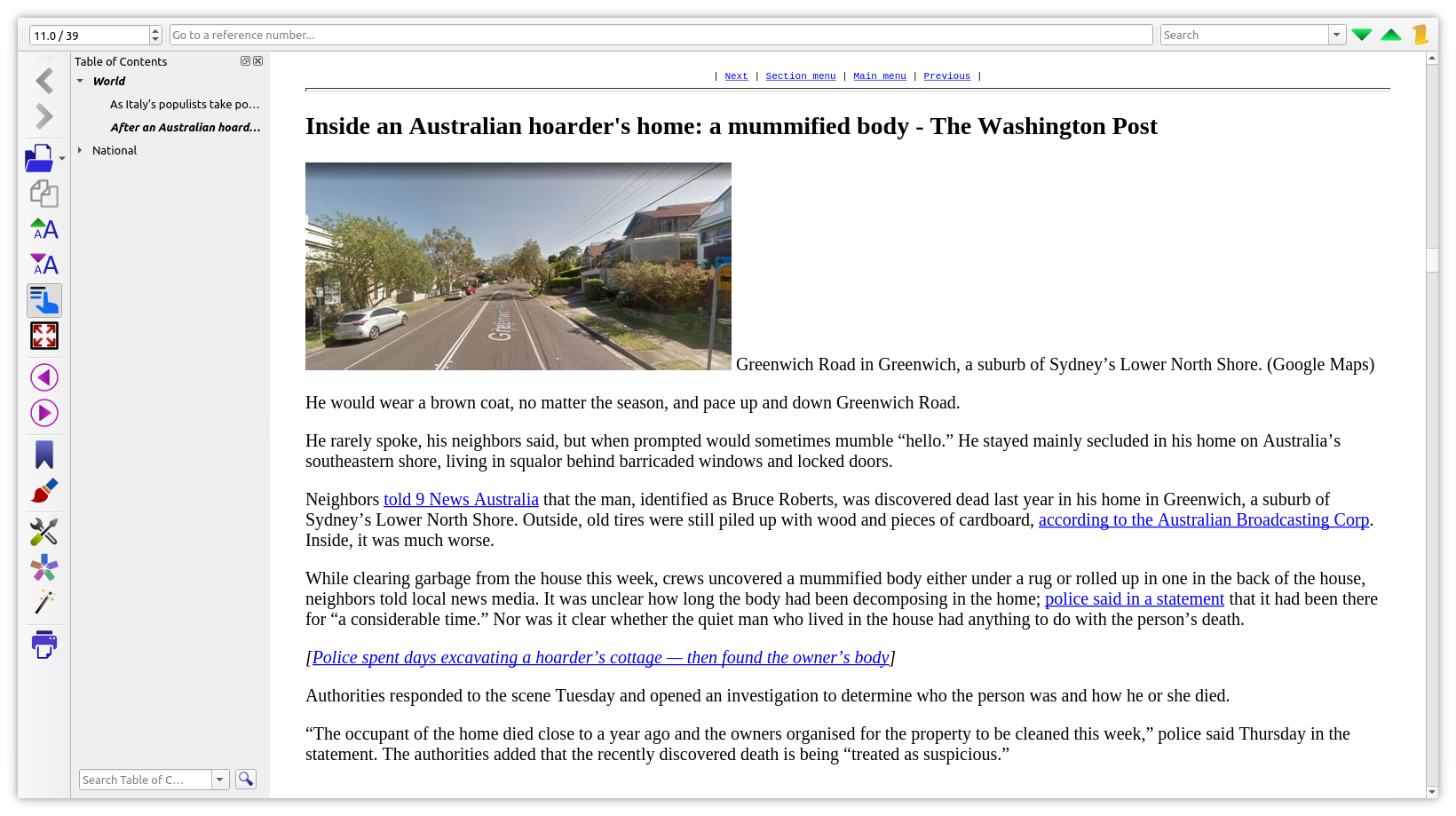The width and height of the screenshot is (1456, 816).
Task: Toggle full screen mode icon
Action: (44, 336)
